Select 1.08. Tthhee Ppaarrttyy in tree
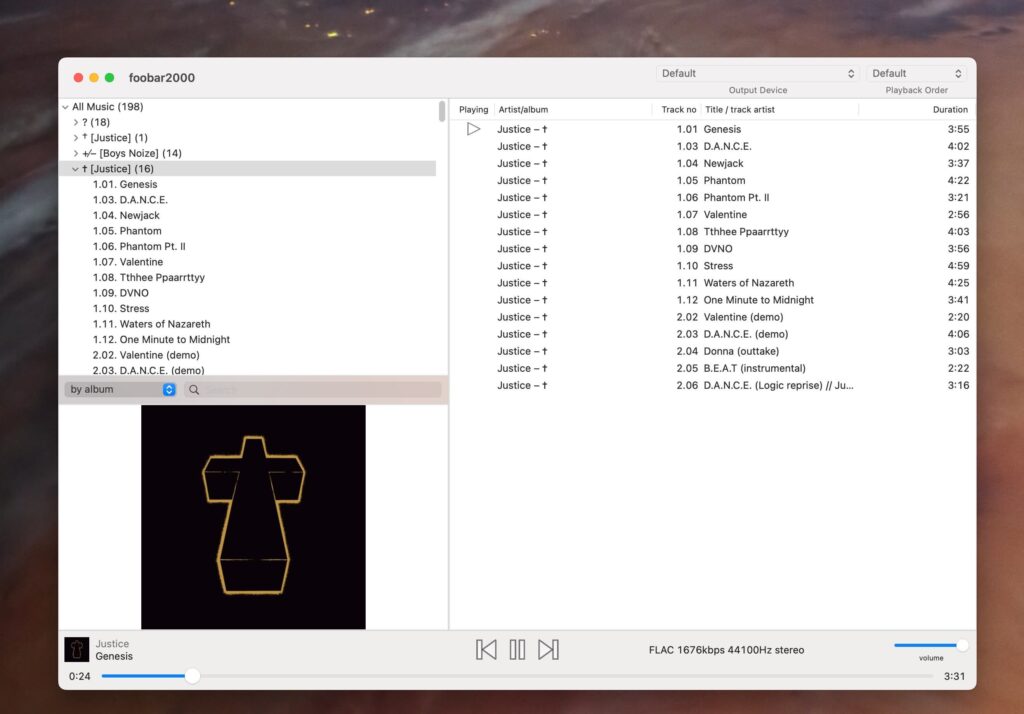The height and width of the screenshot is (714, 1024). pyautogui.click(x=149, y=278)
